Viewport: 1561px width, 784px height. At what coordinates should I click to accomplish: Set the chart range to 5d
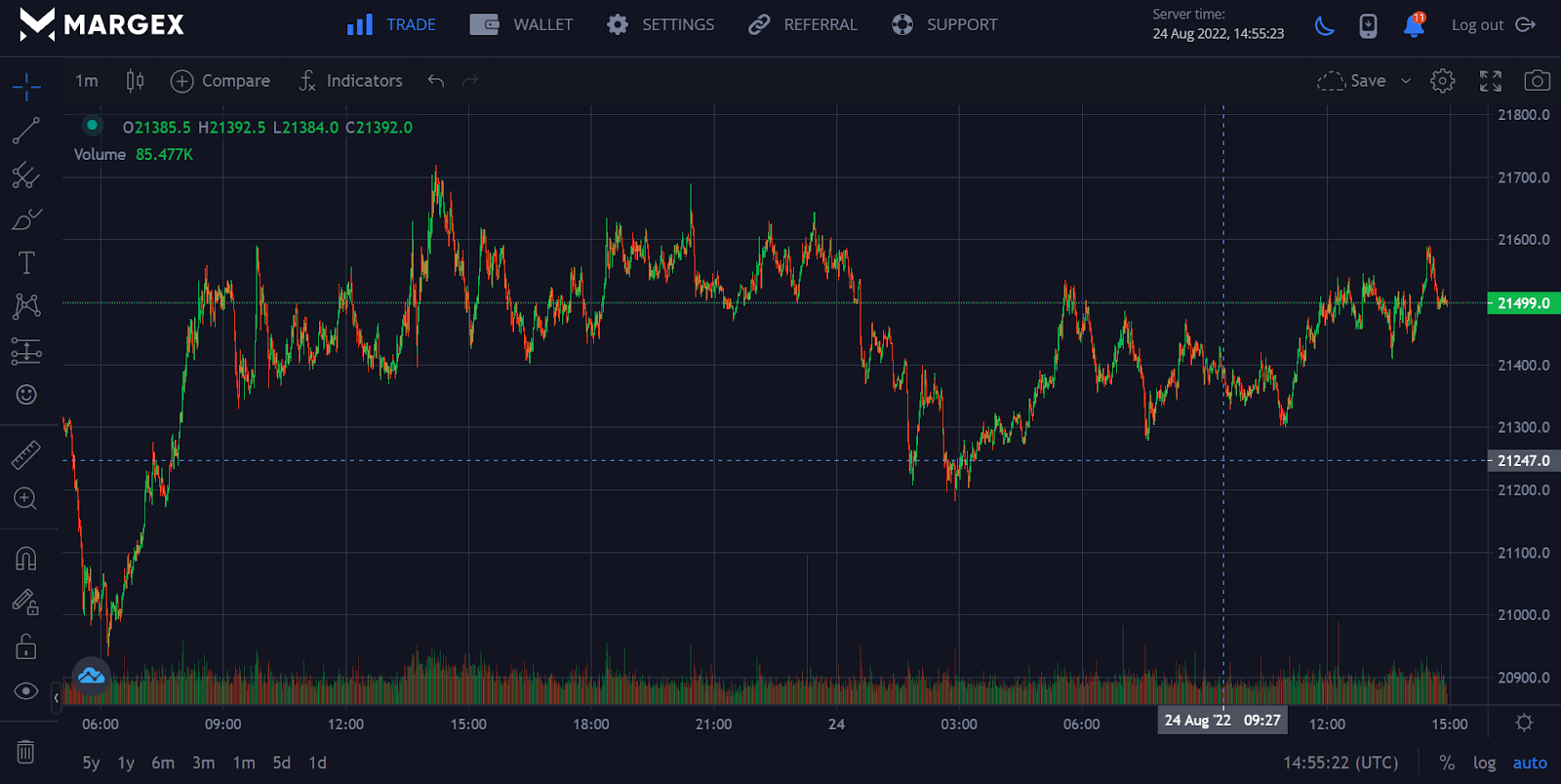281,763
